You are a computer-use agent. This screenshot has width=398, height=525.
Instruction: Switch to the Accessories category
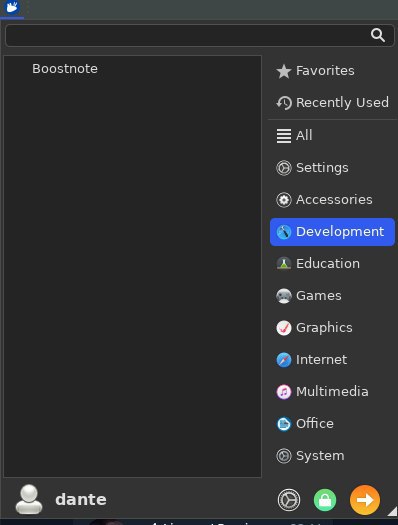point(332,200)
